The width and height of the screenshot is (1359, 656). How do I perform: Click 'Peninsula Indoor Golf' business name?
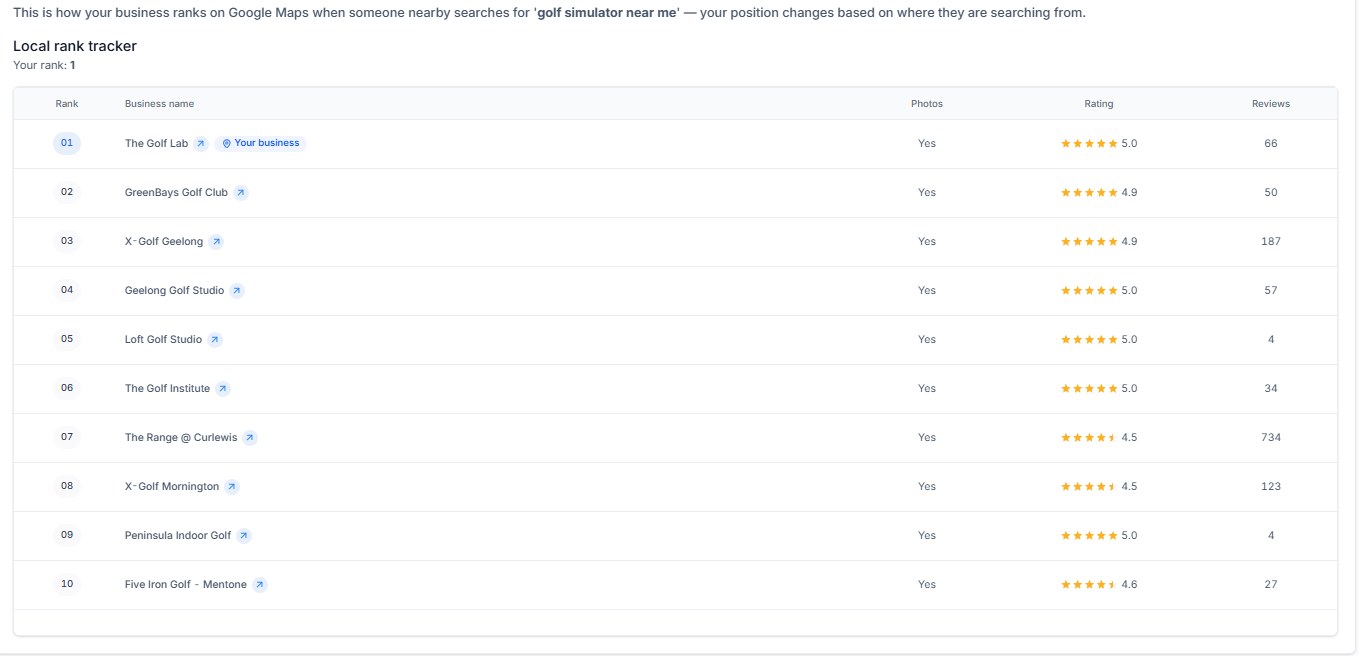(178, 535)
